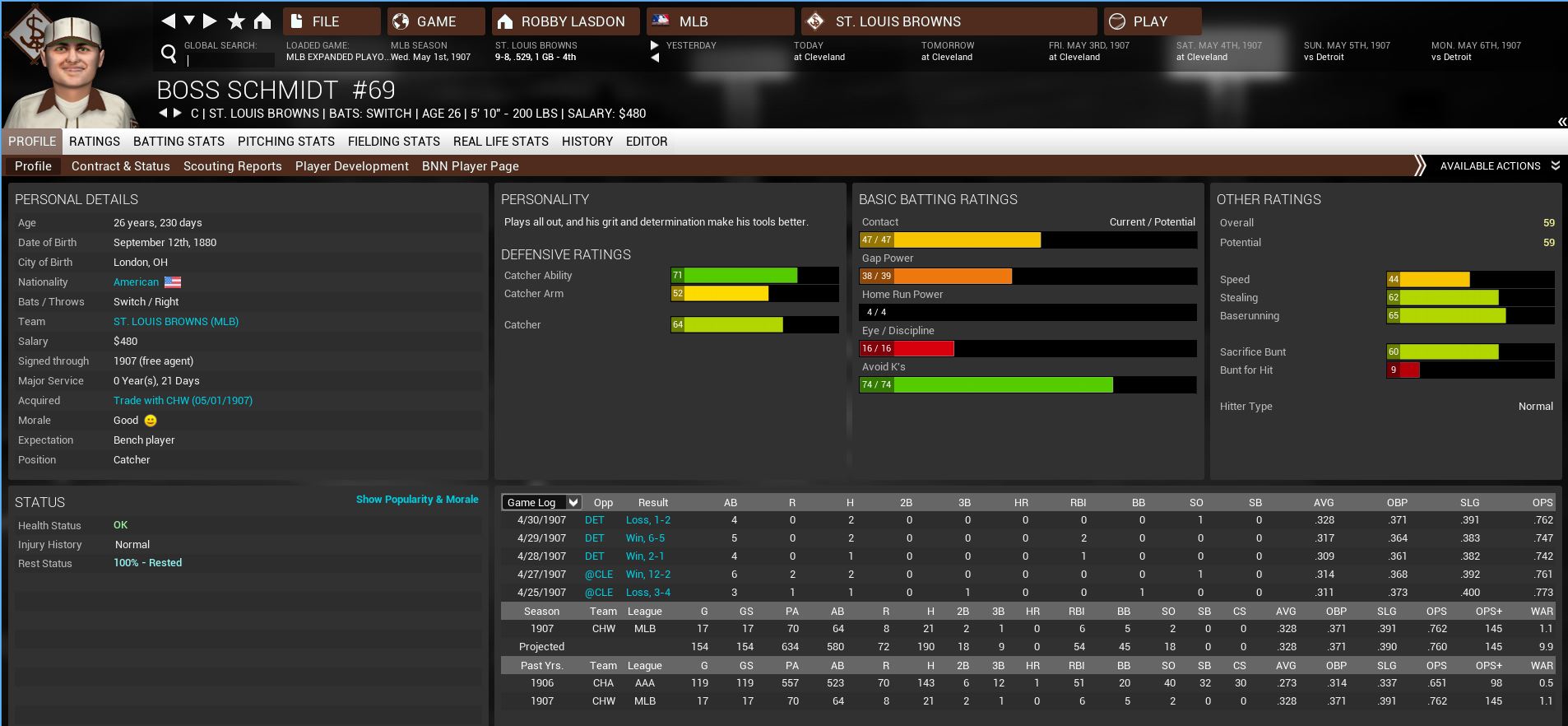This screenshot has width=1568, height=726.
Task: Click the forward navigation arrow icon
Action: [210, 21]
